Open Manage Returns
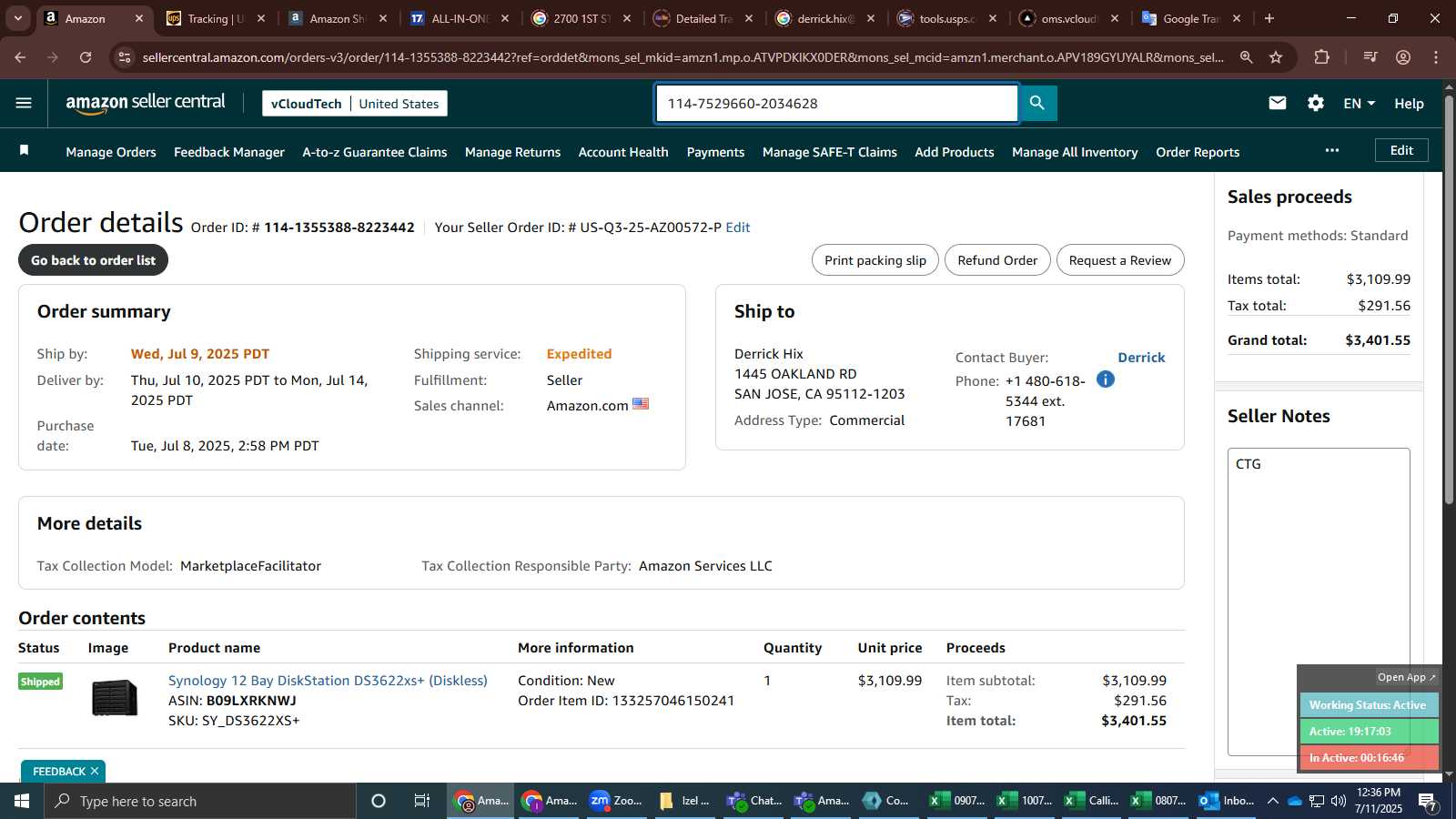The image size is (1456, 819). click(512, 152)
